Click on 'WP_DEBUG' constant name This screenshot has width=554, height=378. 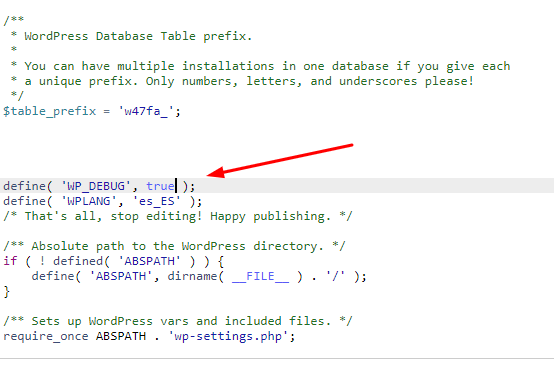(x=96, y=186)
